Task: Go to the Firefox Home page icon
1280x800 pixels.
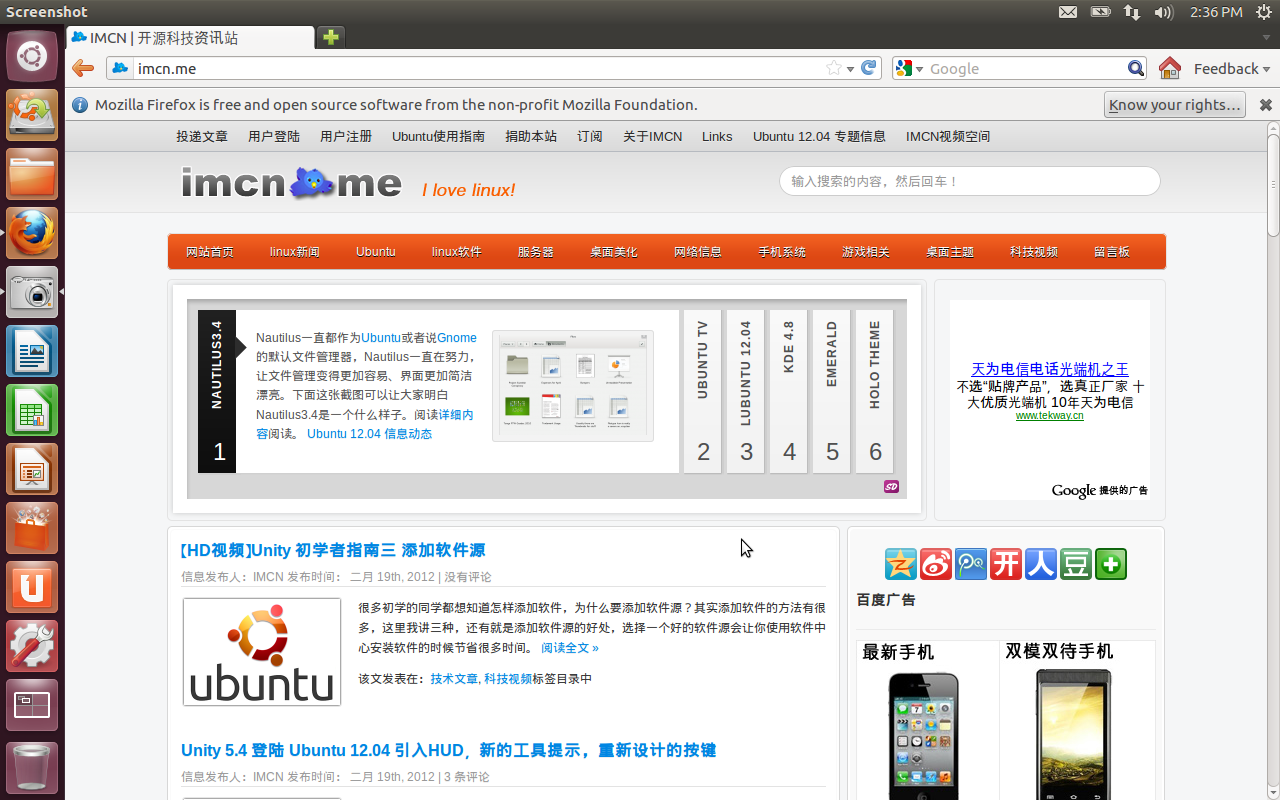Action: [1169, 68]
